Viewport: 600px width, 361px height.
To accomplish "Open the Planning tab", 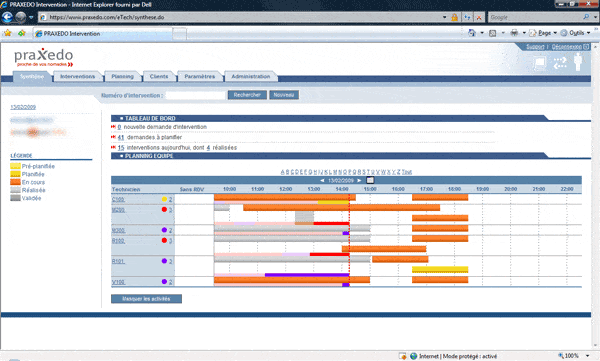I will click(x=122, y=76).
